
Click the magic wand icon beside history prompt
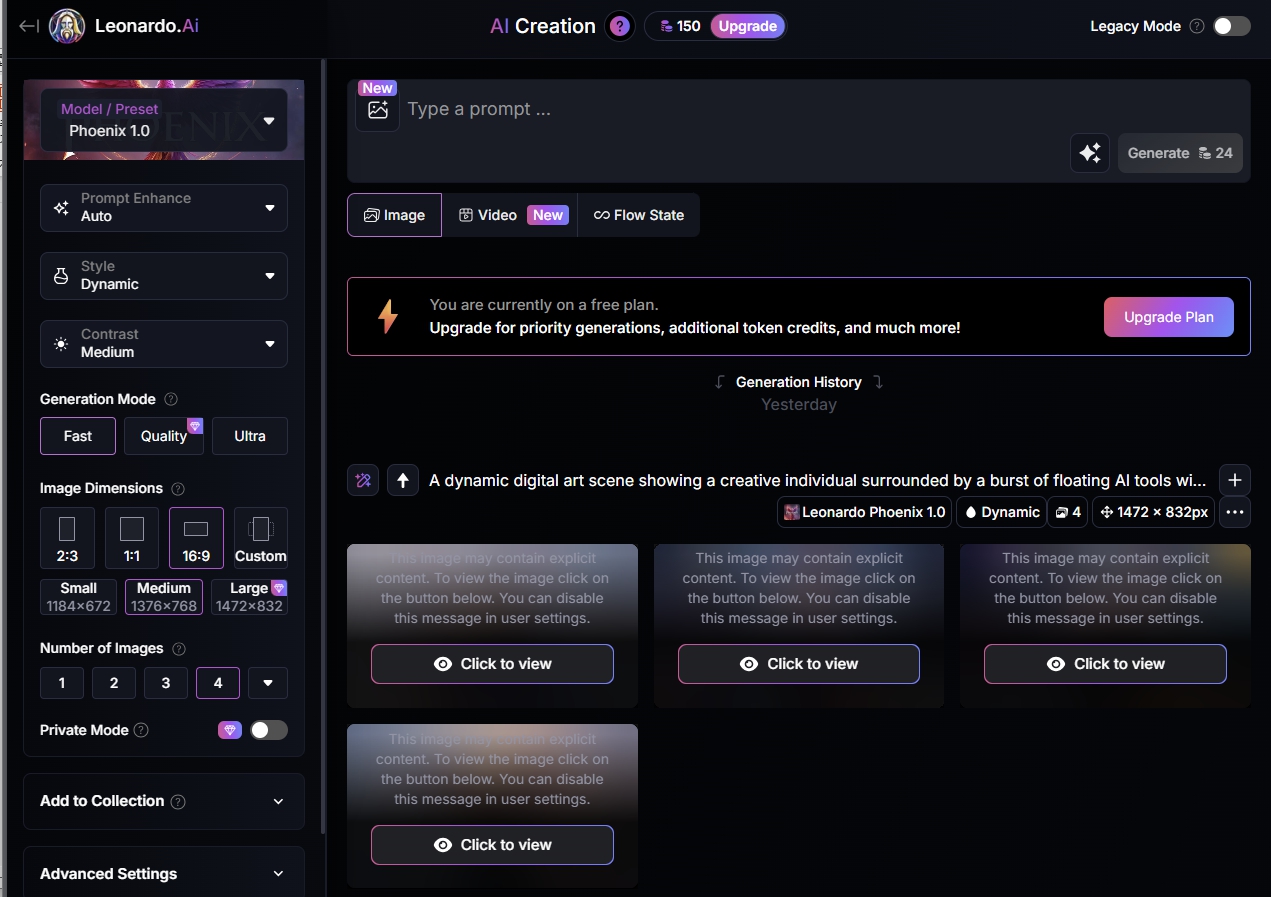363,480
